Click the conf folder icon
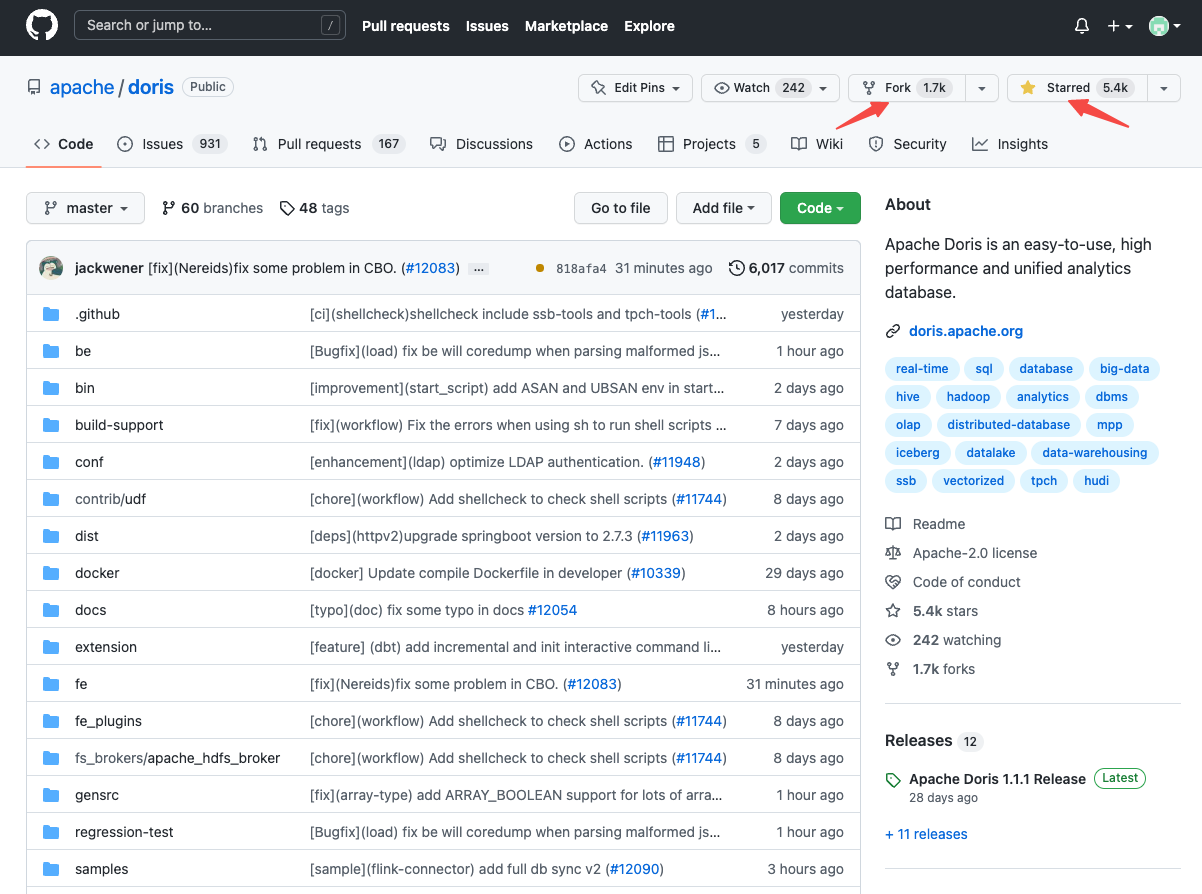This screenshot has width=1202, height=894. (52, 462)
